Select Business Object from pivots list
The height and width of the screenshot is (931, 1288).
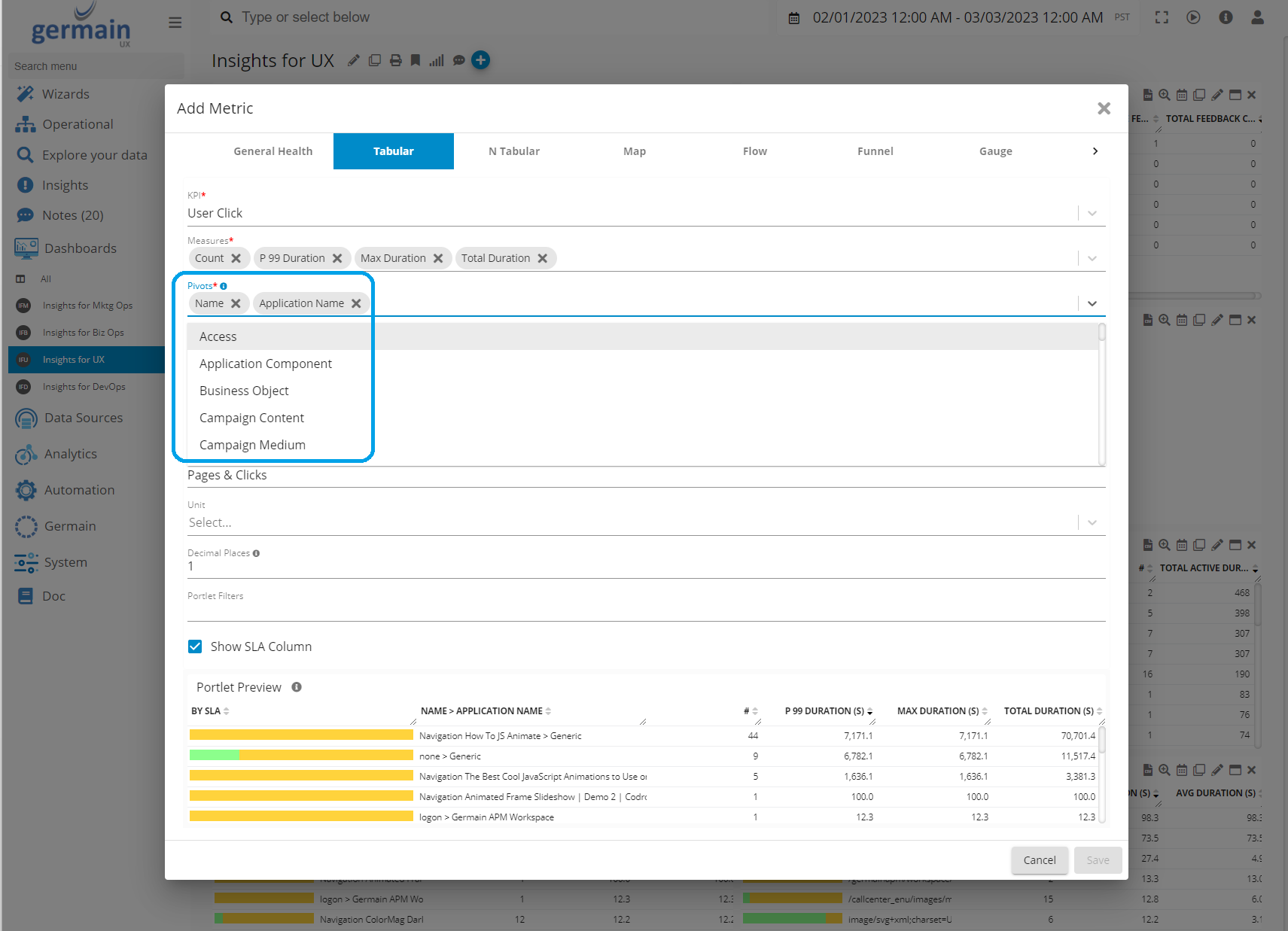click(x=244, y=391)
